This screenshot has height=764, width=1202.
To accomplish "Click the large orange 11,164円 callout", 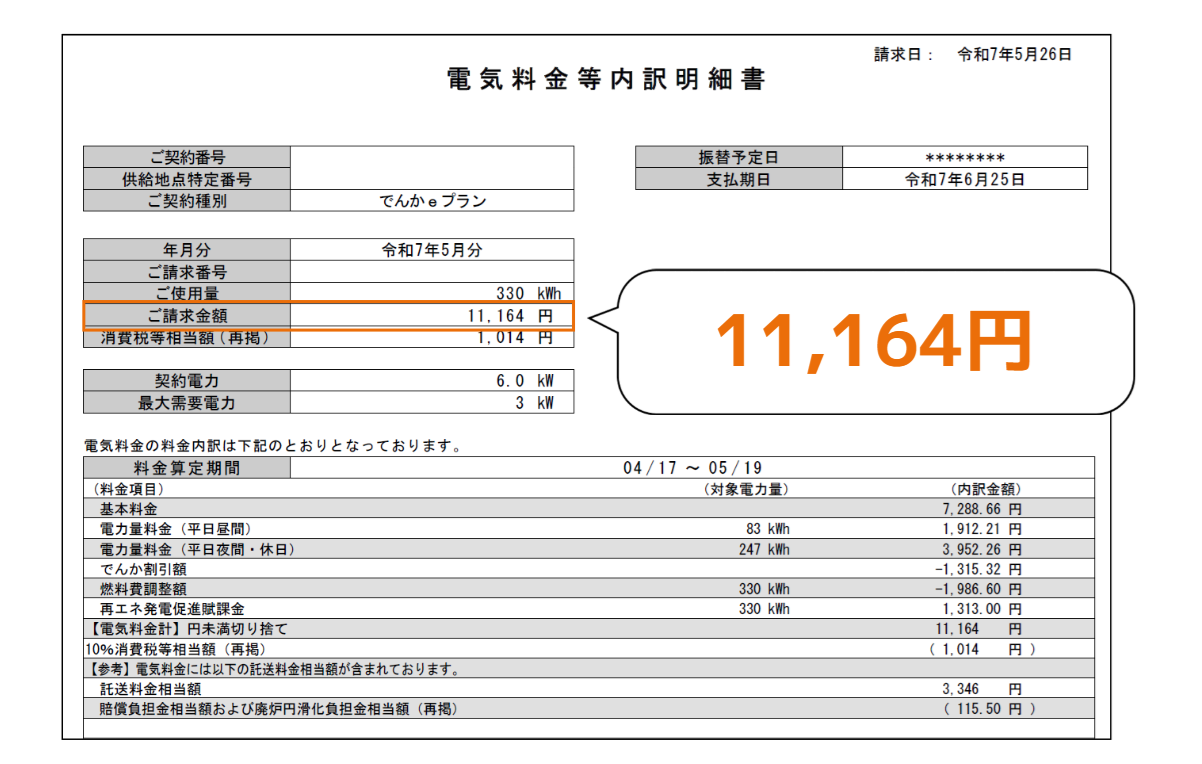I will [873, 342].
